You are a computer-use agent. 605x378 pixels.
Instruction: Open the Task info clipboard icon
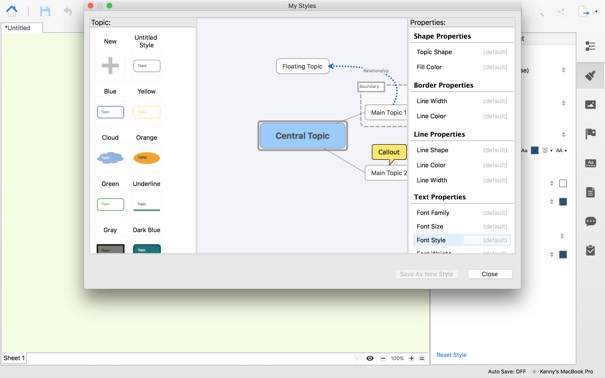point(590,250)
